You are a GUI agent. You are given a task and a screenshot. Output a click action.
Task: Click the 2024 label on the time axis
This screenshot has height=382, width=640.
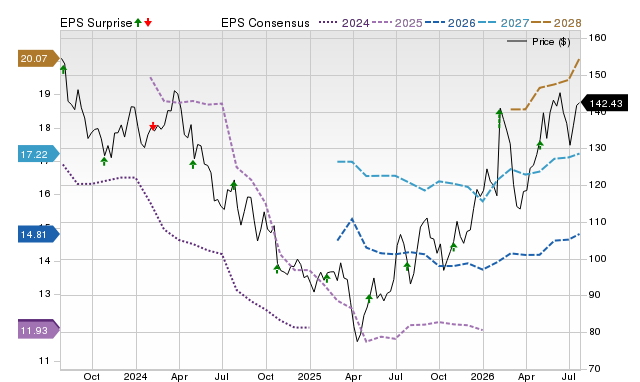point(136,376)
